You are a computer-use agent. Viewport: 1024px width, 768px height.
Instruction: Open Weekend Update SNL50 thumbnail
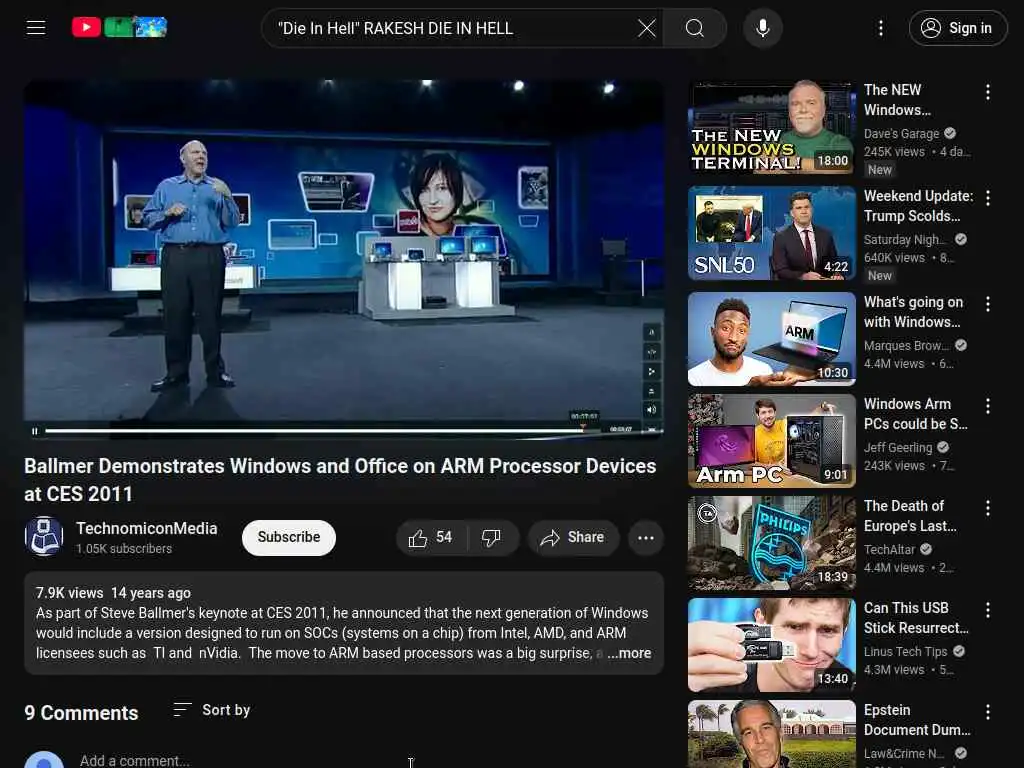(x=771, y=233)
